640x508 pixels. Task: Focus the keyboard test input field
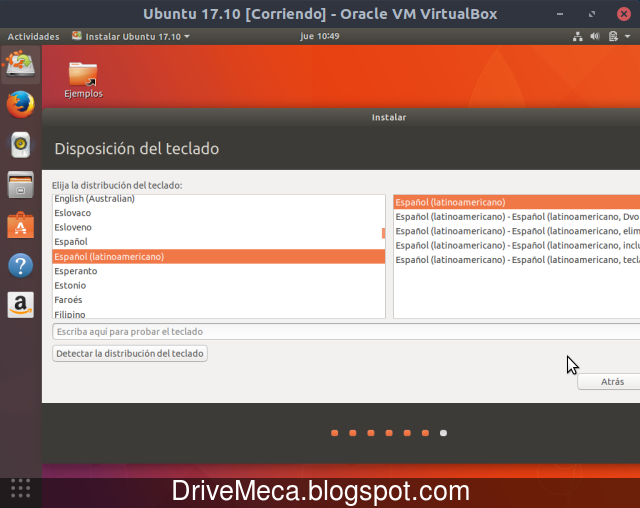point(346,331)
